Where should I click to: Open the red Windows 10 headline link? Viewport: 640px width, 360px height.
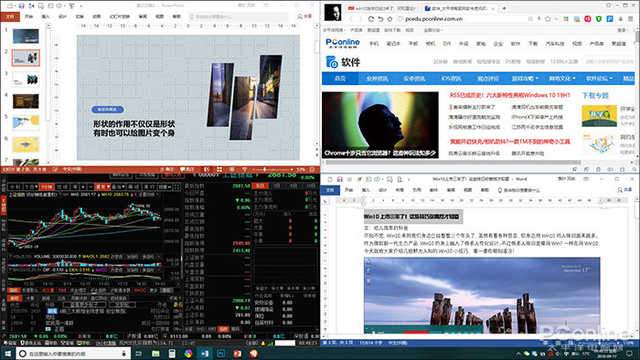click(509, 95)
